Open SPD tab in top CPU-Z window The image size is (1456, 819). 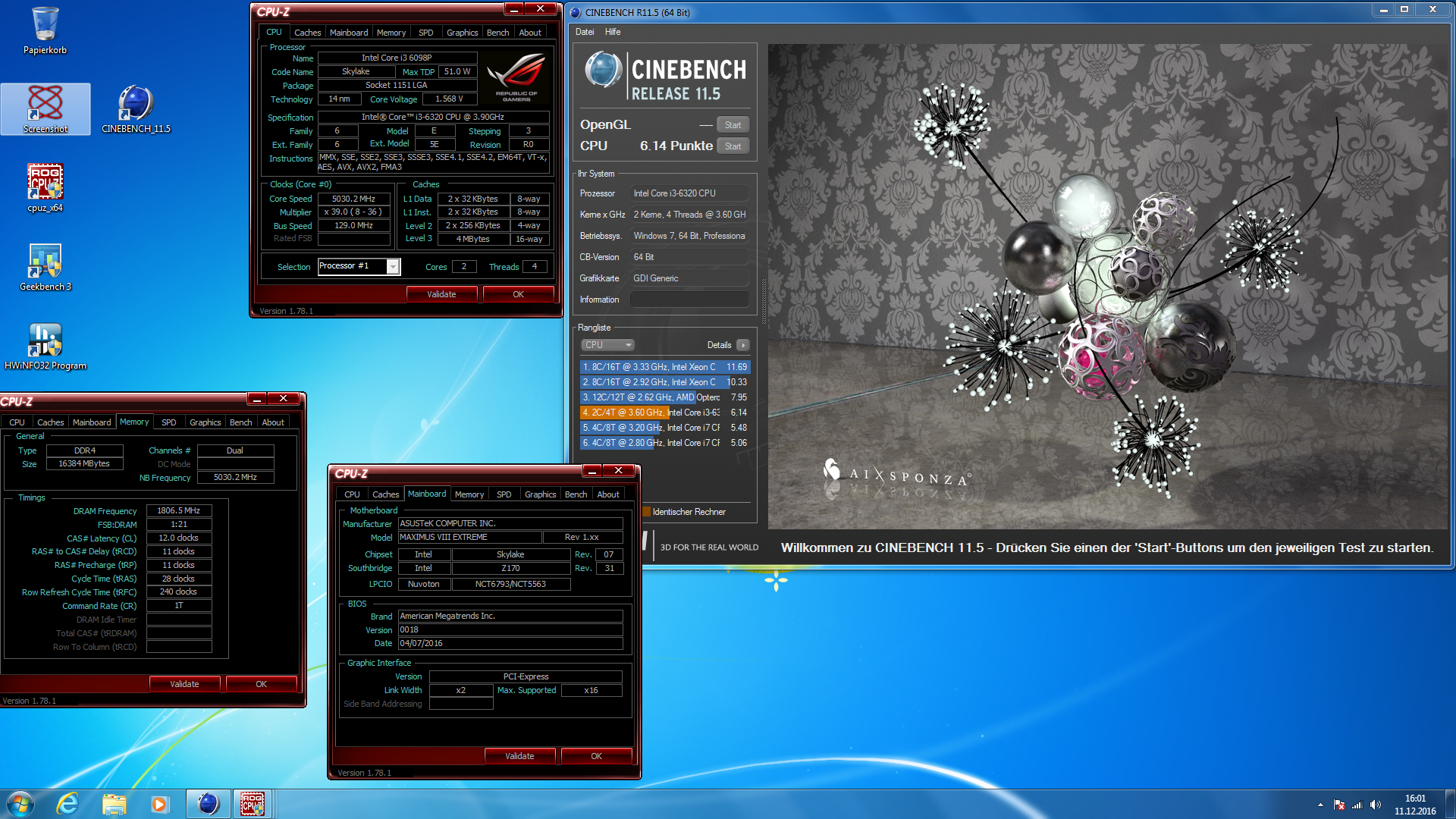pyautogui.click(x=426, y=33)
